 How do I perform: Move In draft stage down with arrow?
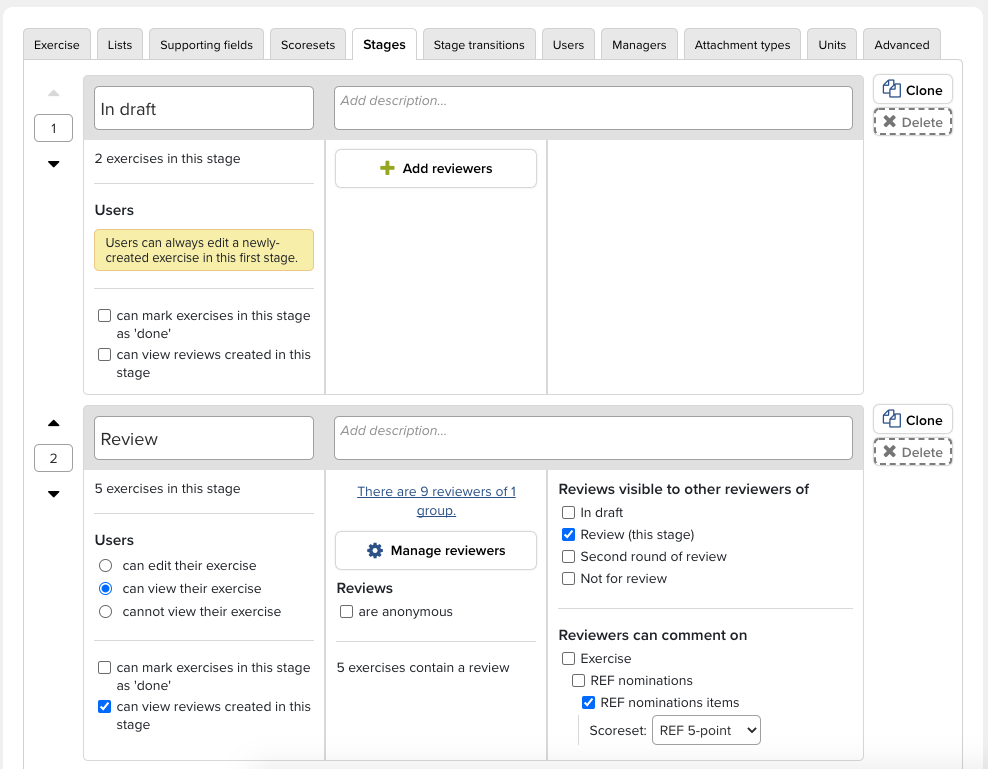coord(54,164)
